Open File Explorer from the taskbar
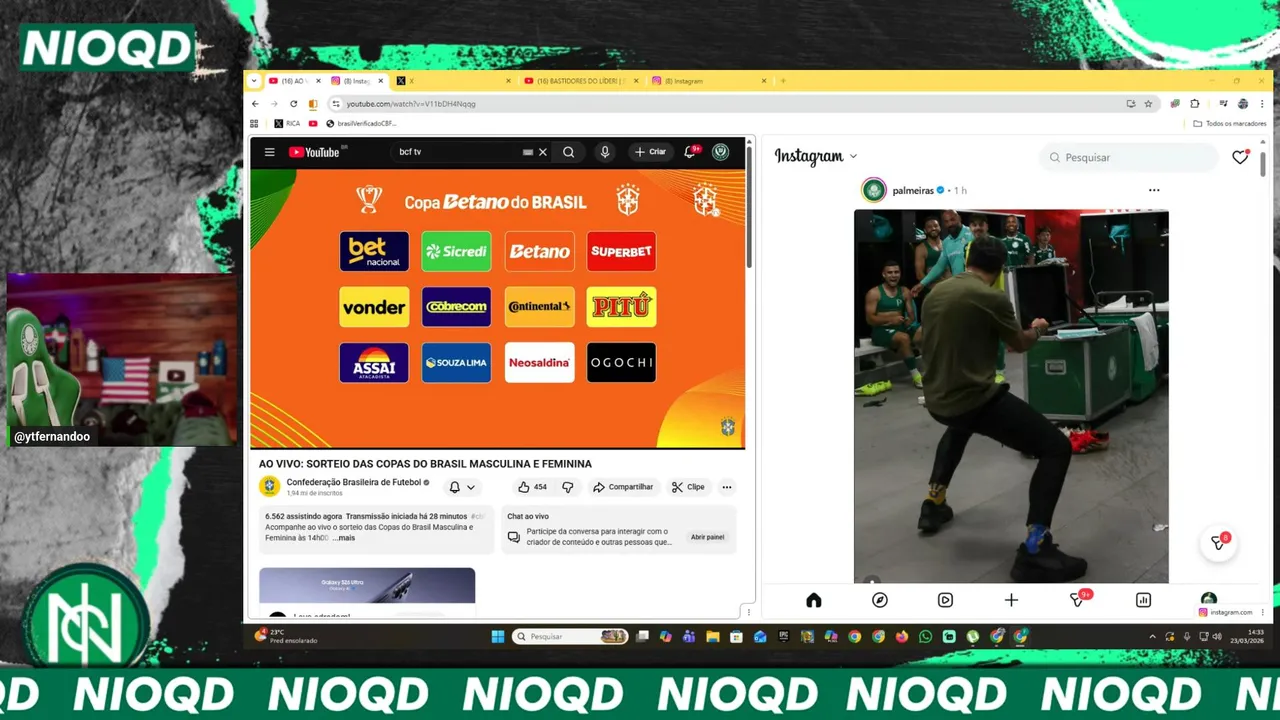 click(x=712, y=636)
